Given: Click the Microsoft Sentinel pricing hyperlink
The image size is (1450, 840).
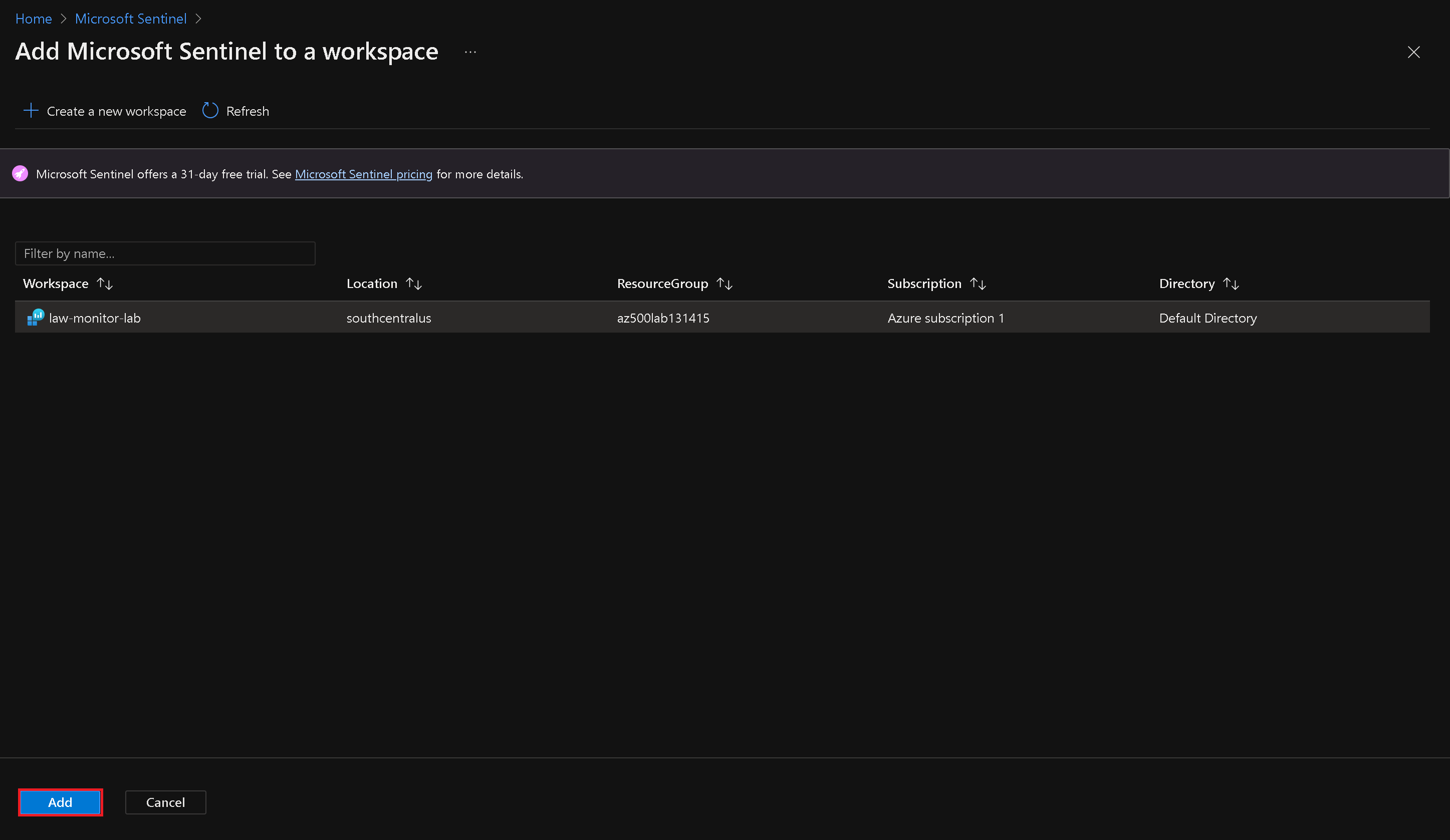Looking at the screenshot, I should click(363, 173).
